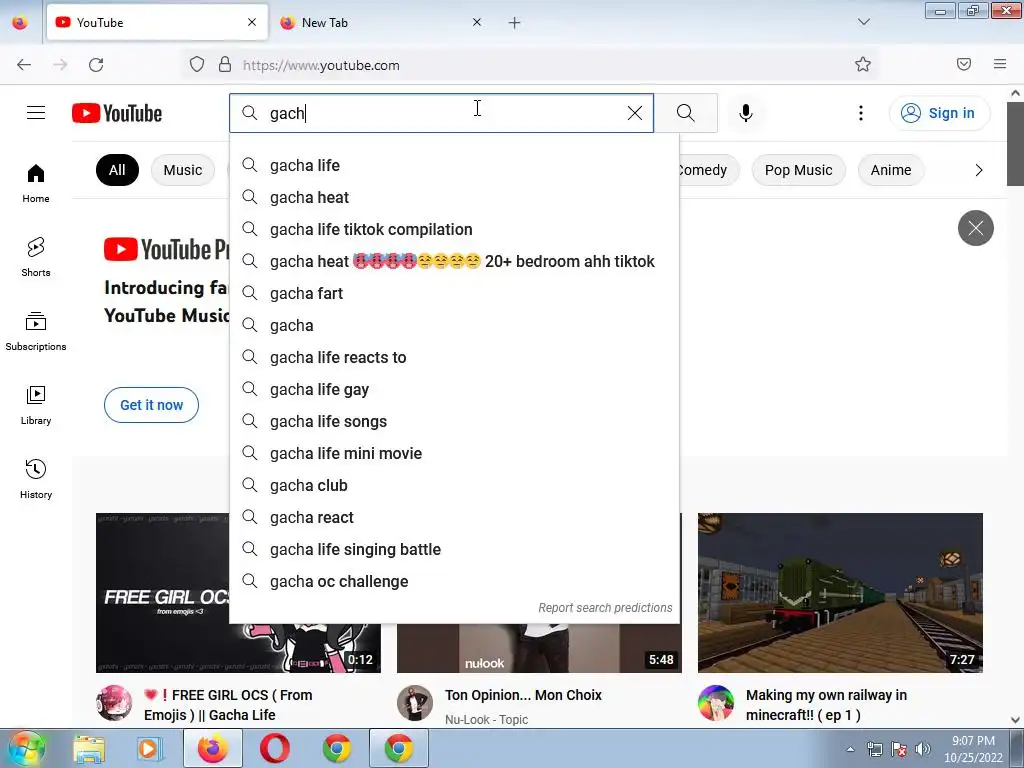
Task: Open tracking protection shield icon
Action: coord(197,64)
